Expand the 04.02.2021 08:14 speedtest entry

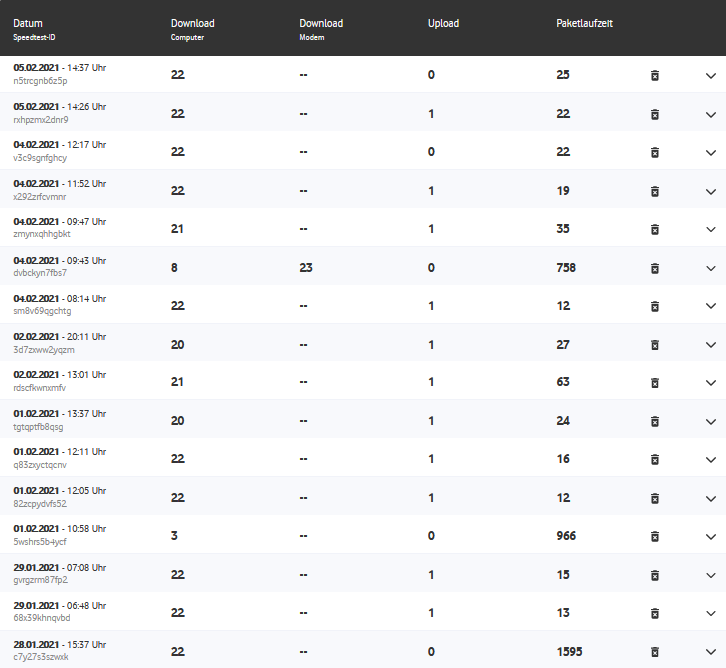[x=711, y=306]
